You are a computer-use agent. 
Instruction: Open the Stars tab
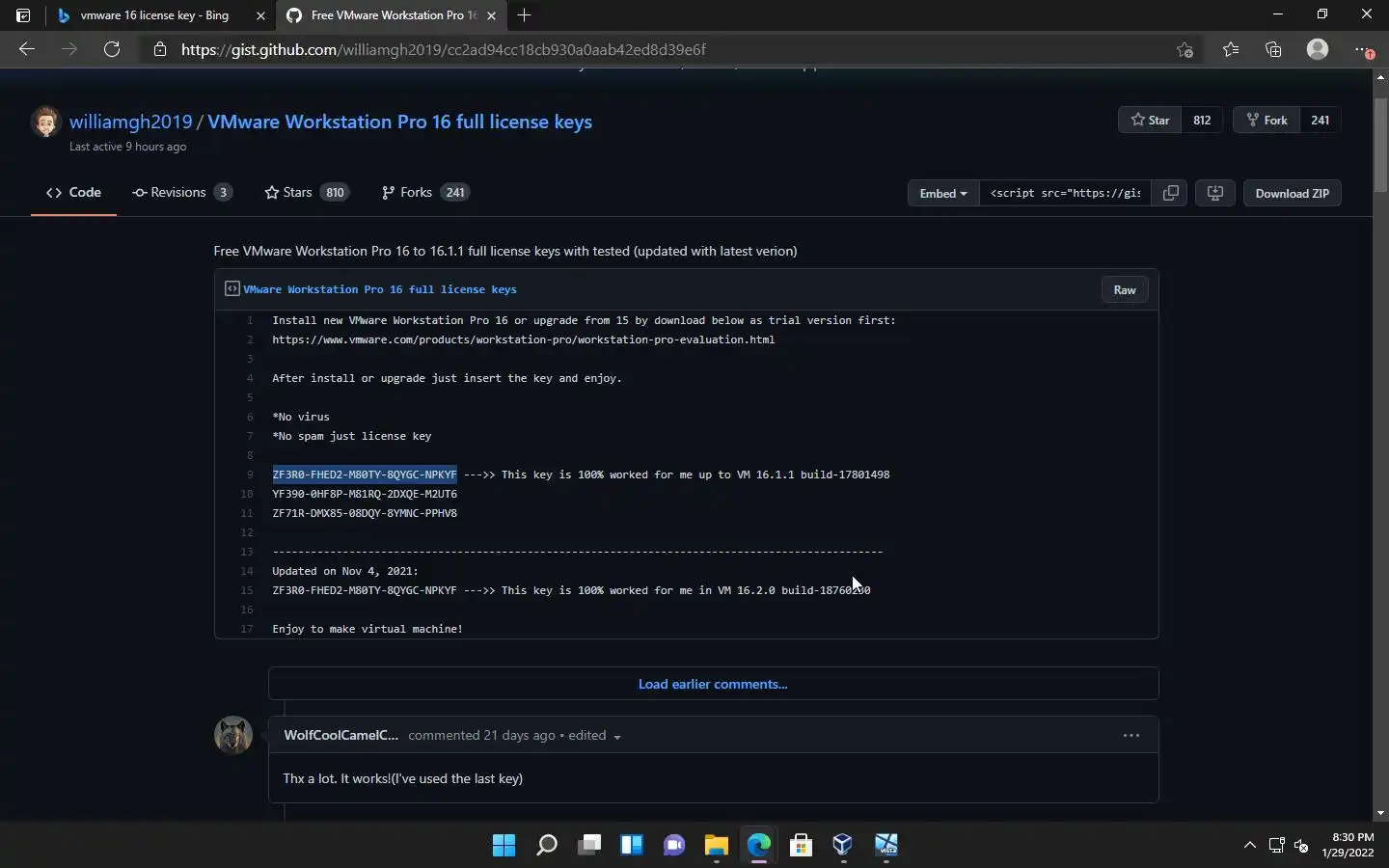307,192
